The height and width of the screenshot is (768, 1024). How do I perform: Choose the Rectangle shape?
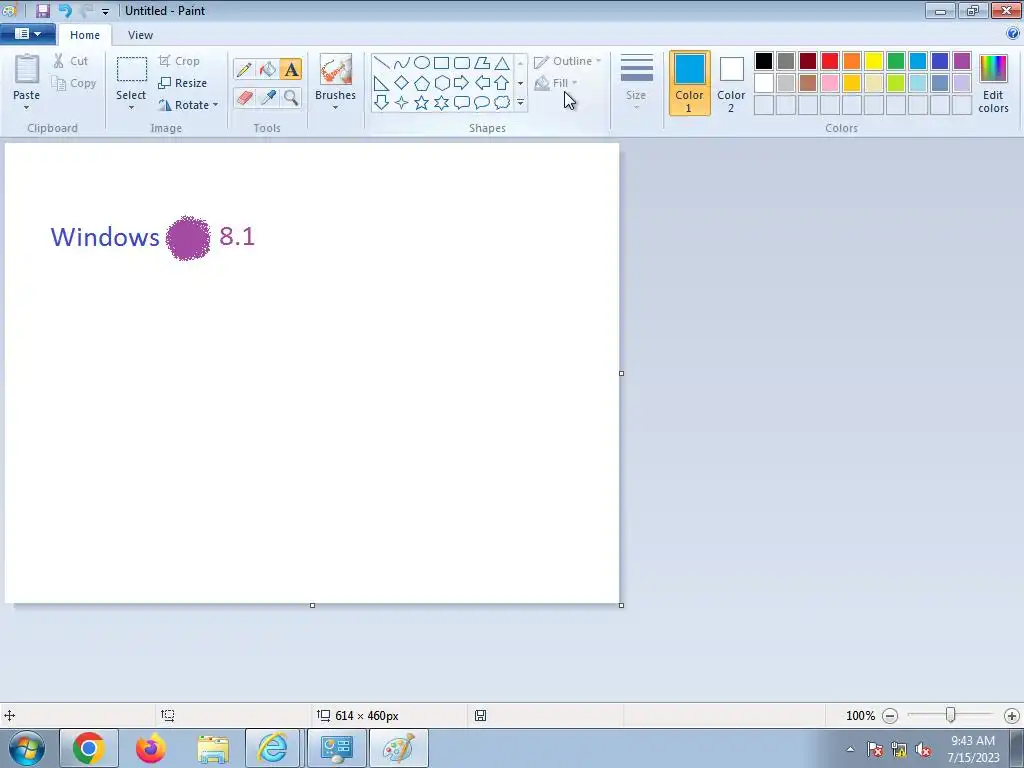tap(441, 63)
